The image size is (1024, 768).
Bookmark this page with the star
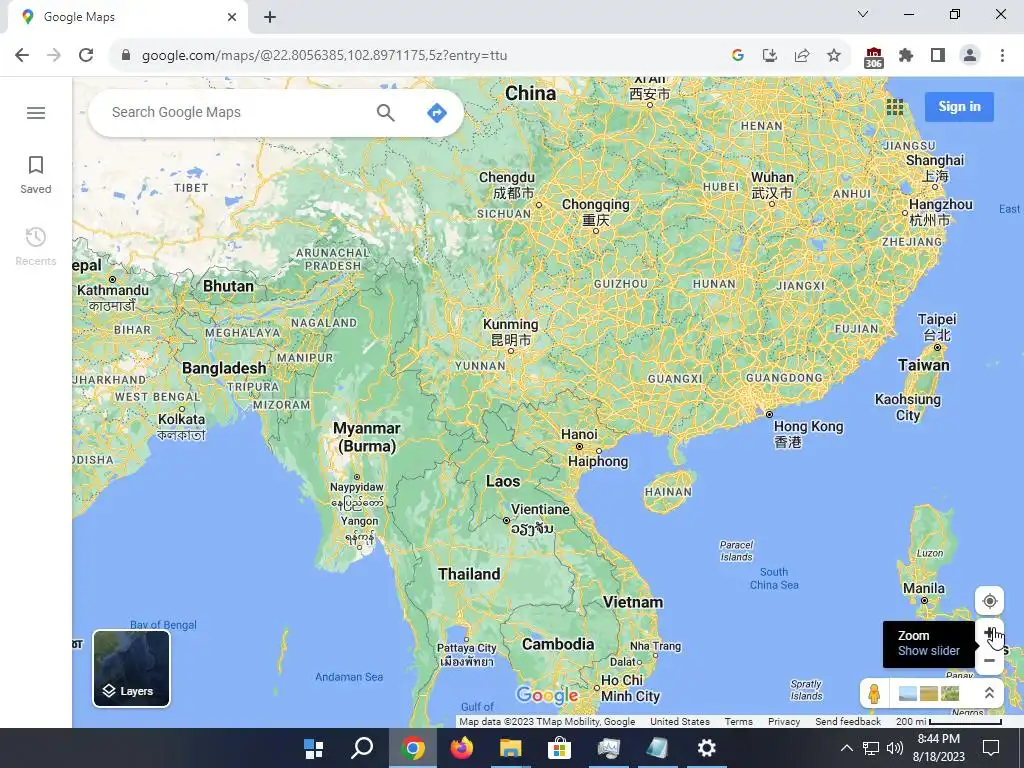(x=833, y=55)
